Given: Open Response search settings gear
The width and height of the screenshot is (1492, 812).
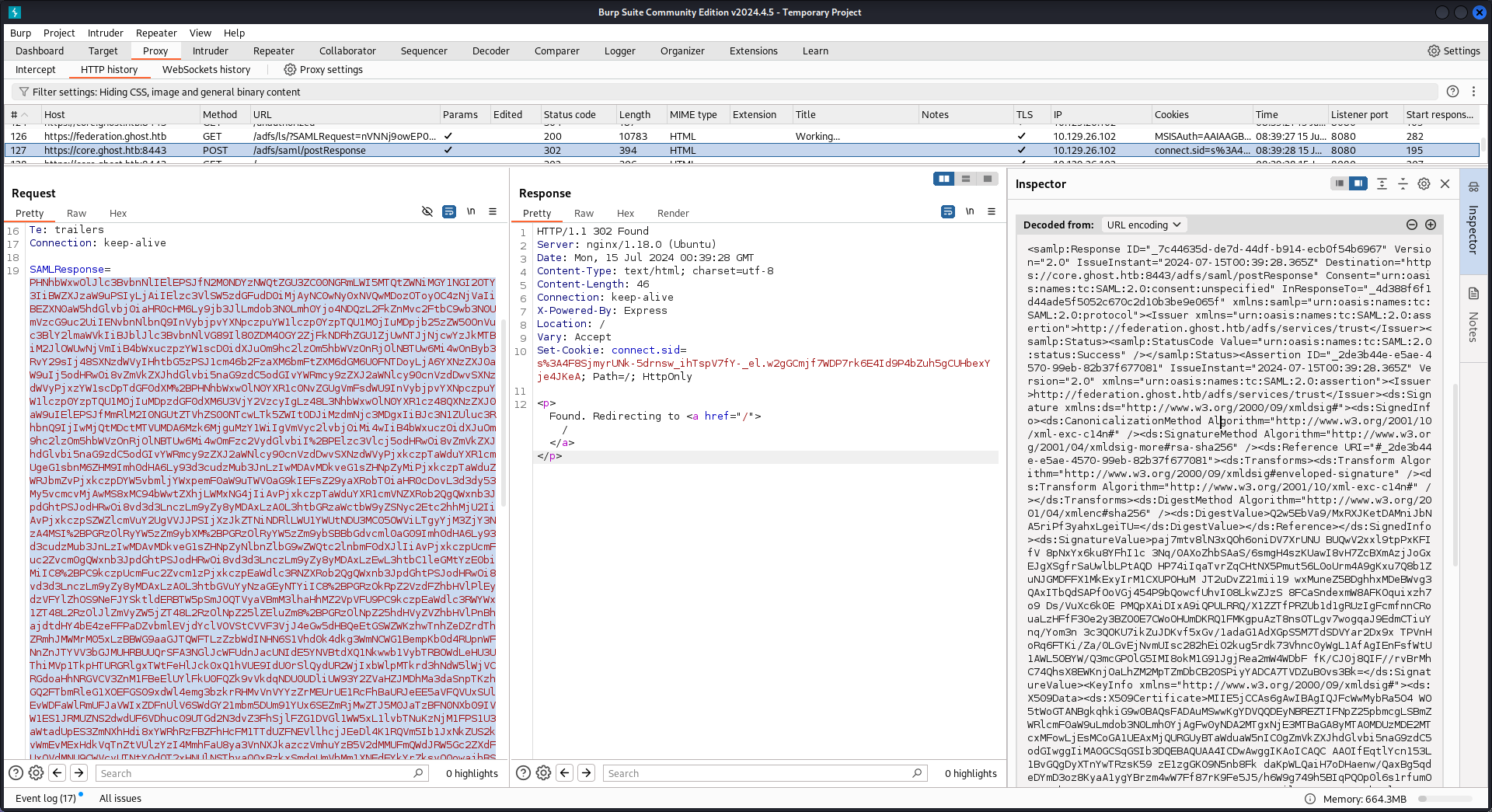Looking at the screenshot, I should tap(543, 772).
